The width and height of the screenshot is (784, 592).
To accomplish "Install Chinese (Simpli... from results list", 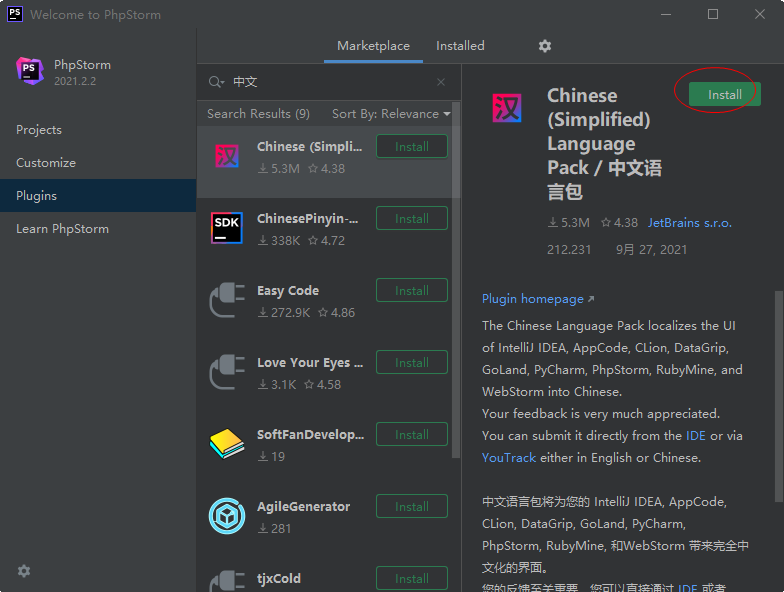I will click(x=412, y=146).
